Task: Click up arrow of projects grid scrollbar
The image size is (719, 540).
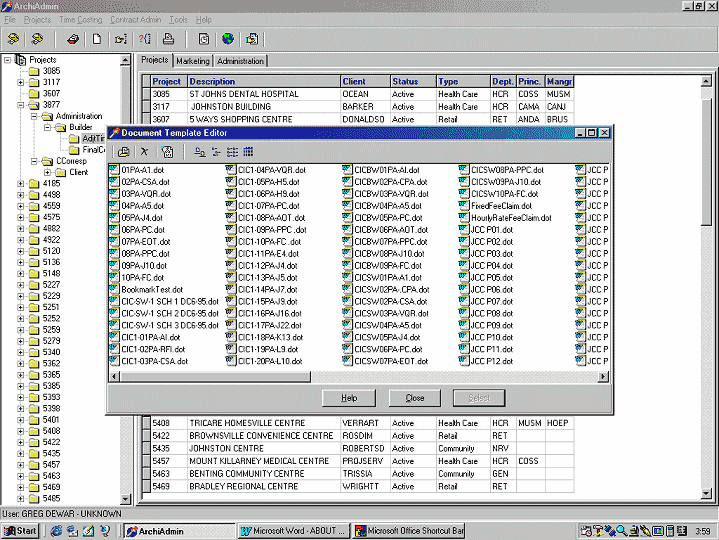Action: coord(706,81)
